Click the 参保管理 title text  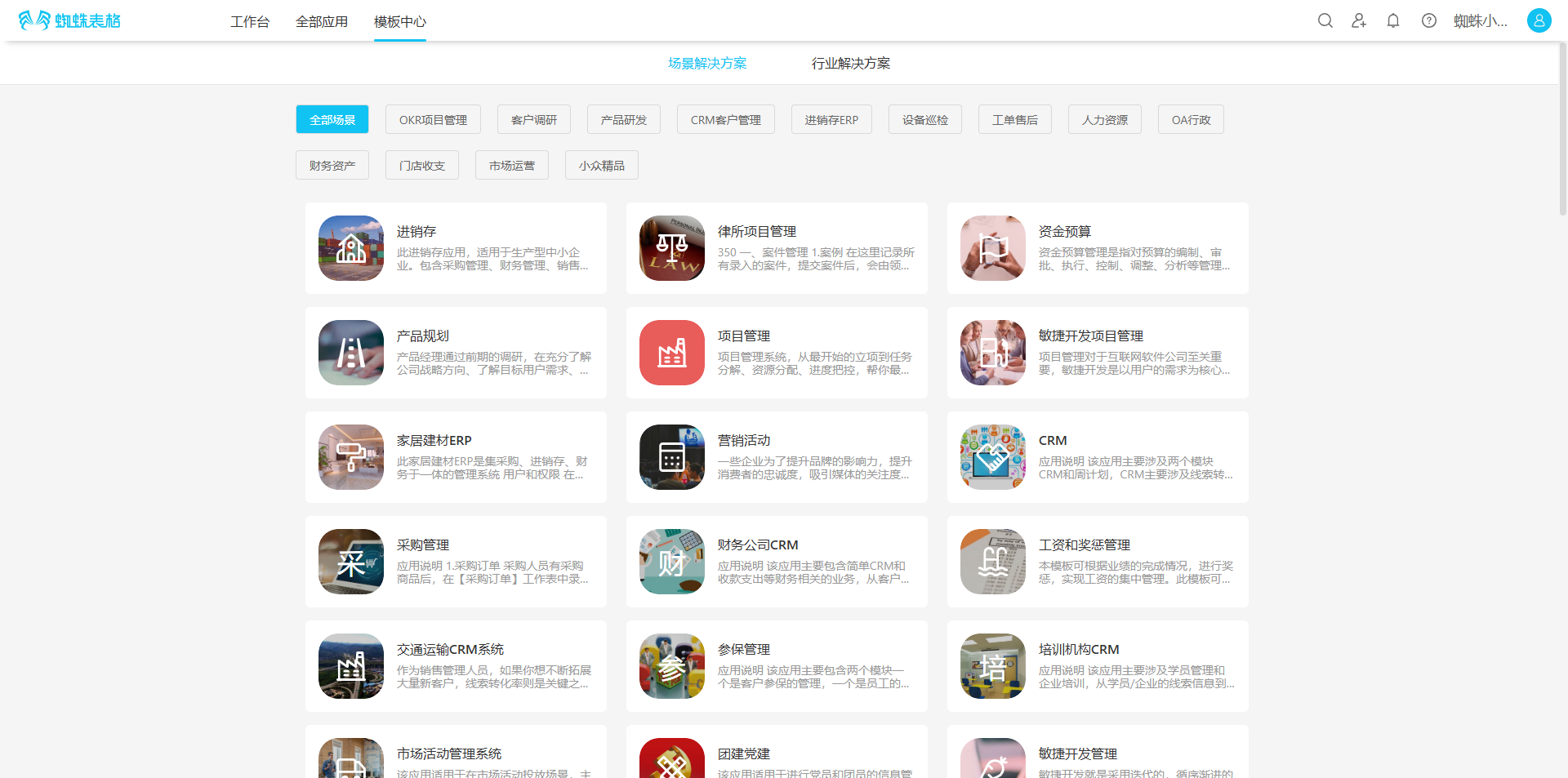pyautogui.click(x=744, y=650)
